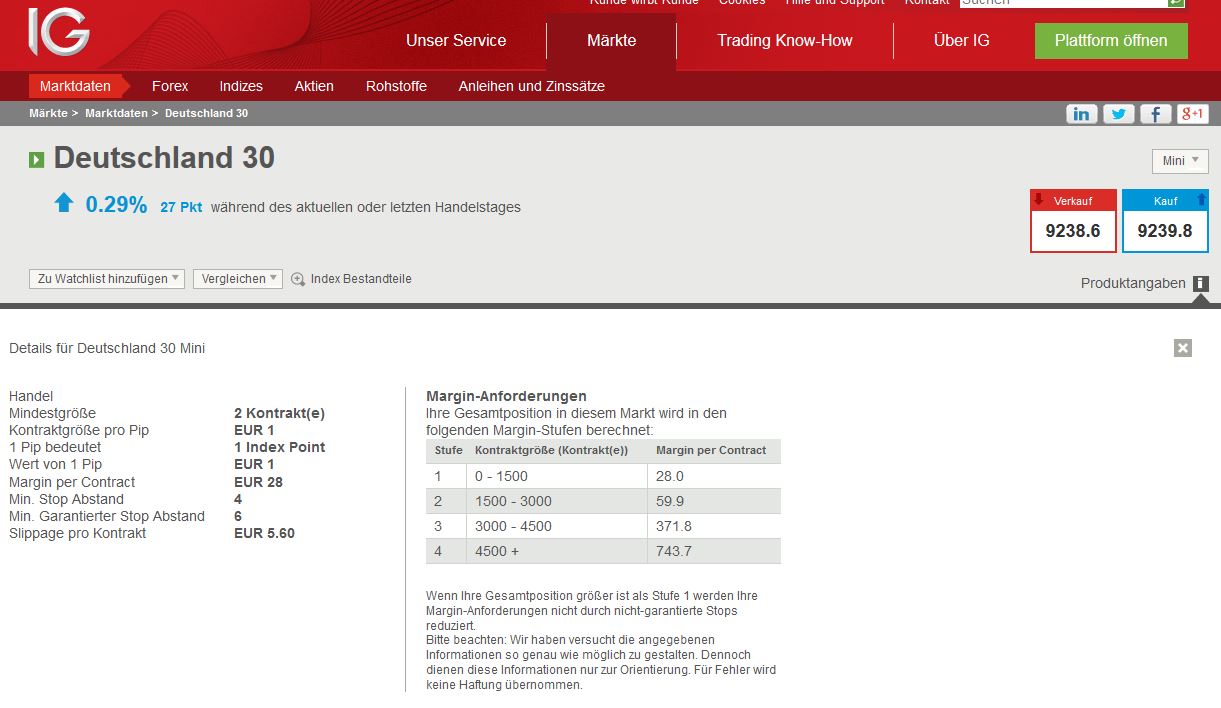Open Anleihen und Zinssätze section
This screenshot has width=1221, height=708.
[532, 86]
